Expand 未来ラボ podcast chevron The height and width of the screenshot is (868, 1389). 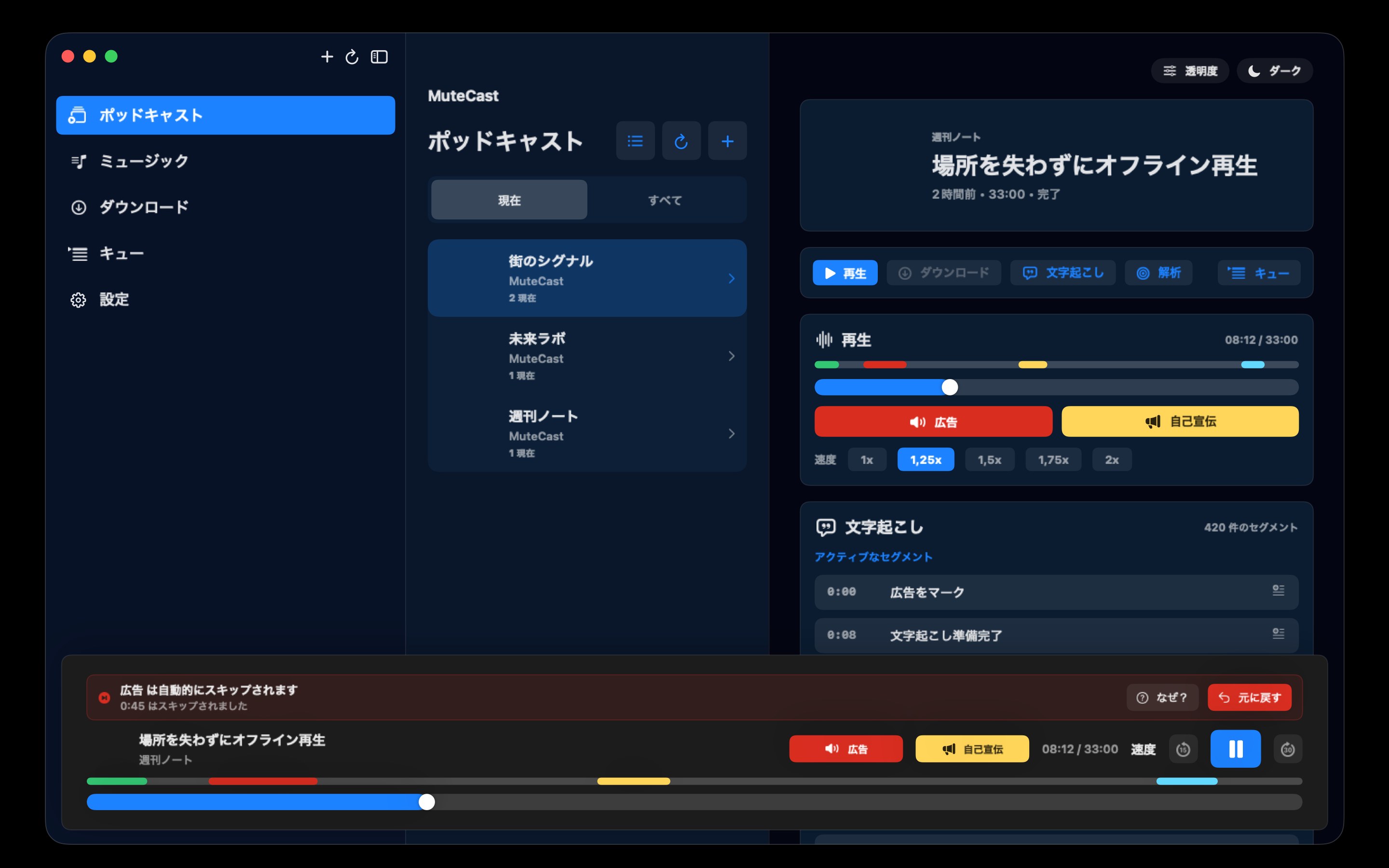(x=731, y=356)
